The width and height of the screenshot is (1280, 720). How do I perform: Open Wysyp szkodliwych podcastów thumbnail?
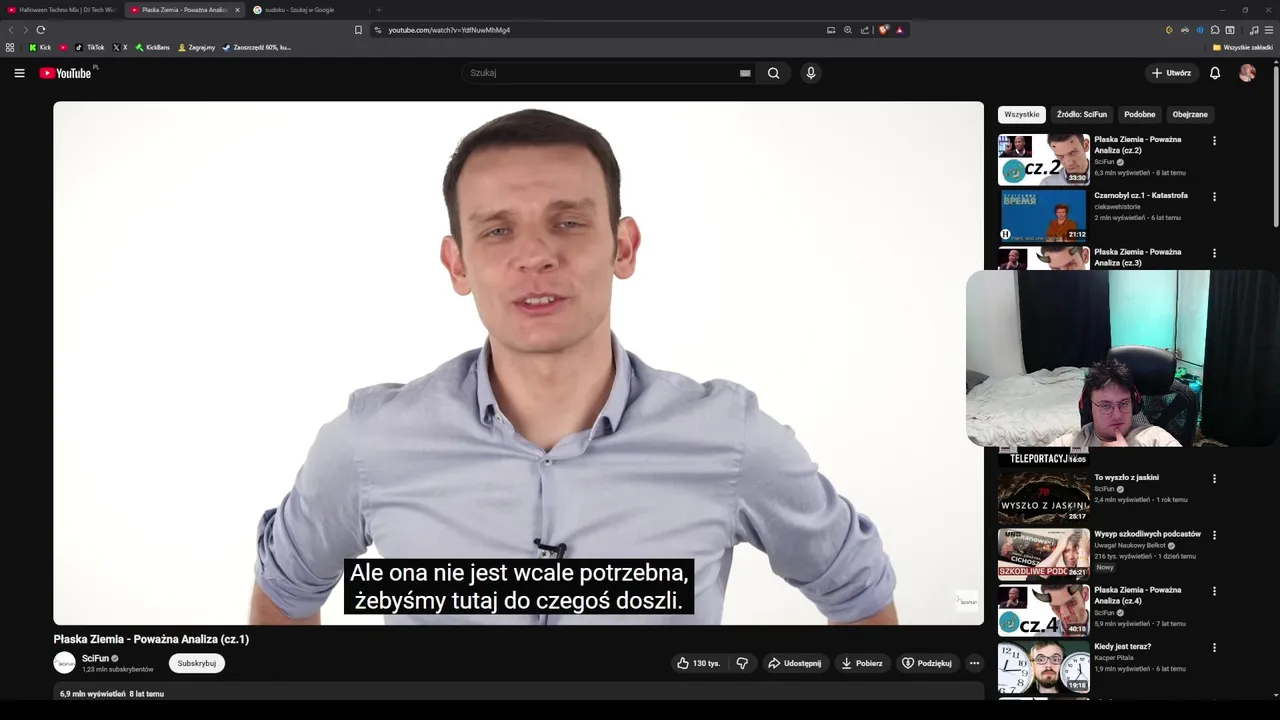1043,553
